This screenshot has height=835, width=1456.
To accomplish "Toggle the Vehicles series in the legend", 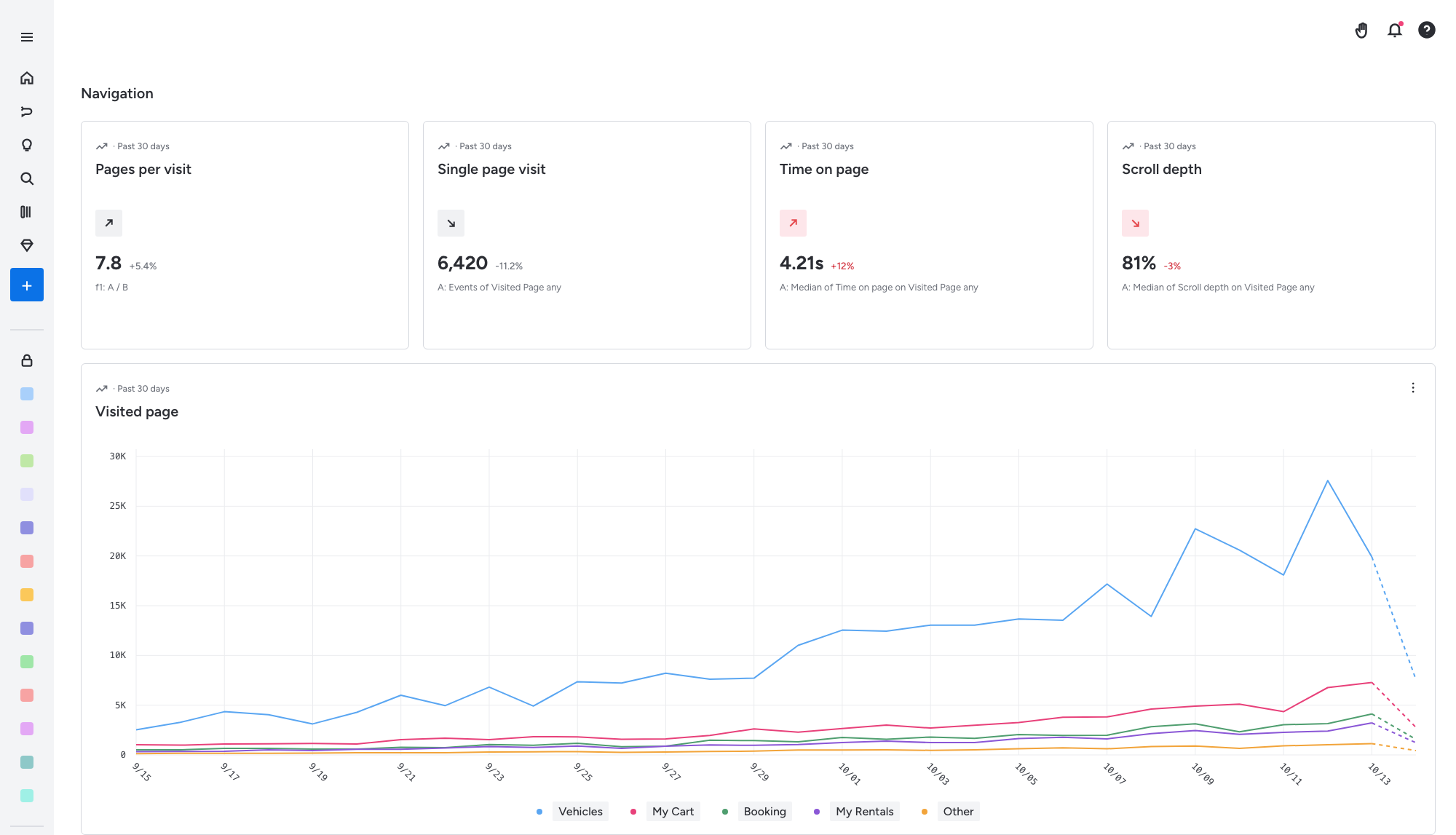I will [x=580, y=812].
